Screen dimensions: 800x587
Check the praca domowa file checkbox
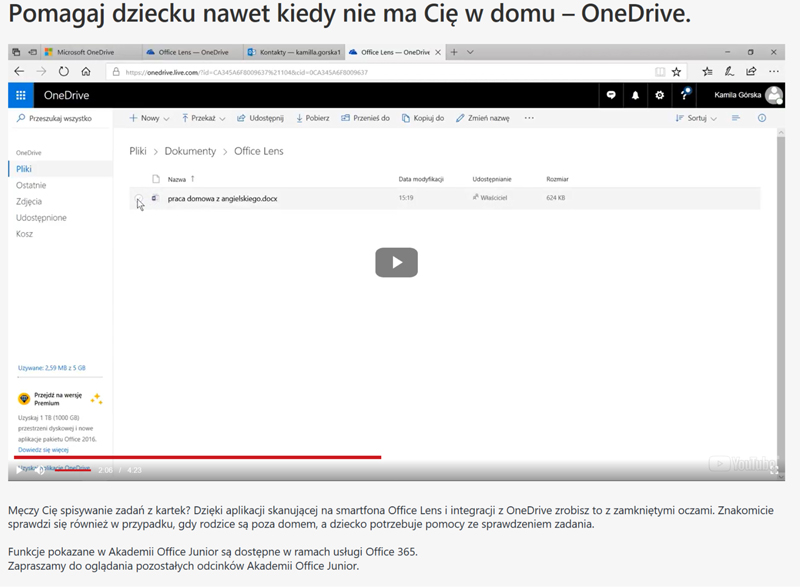pos(139,197)
